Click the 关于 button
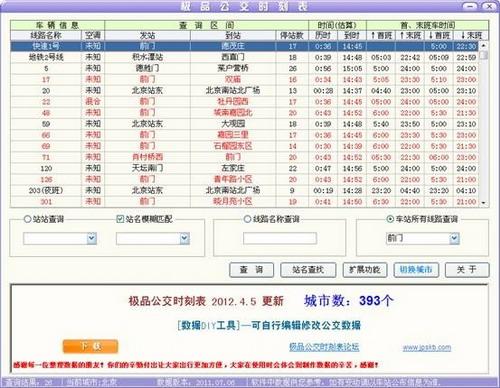 pos(467,270)
